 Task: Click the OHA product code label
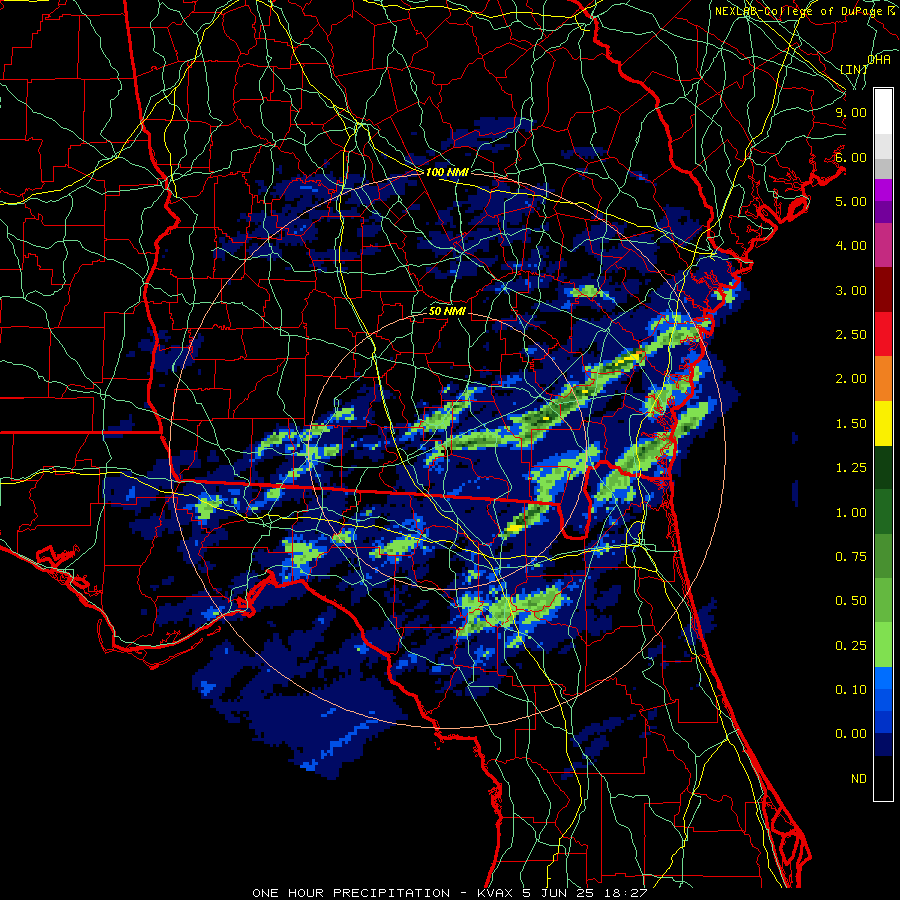(x=879, y=59)
